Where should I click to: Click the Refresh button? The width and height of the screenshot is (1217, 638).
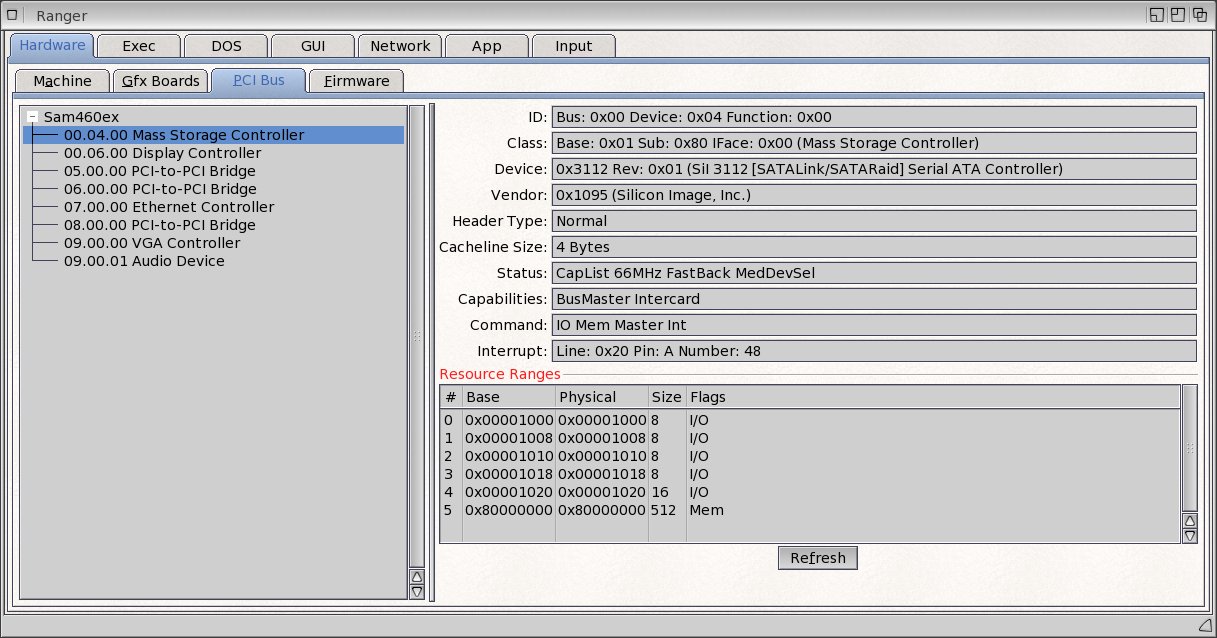[x=817, y=558]
